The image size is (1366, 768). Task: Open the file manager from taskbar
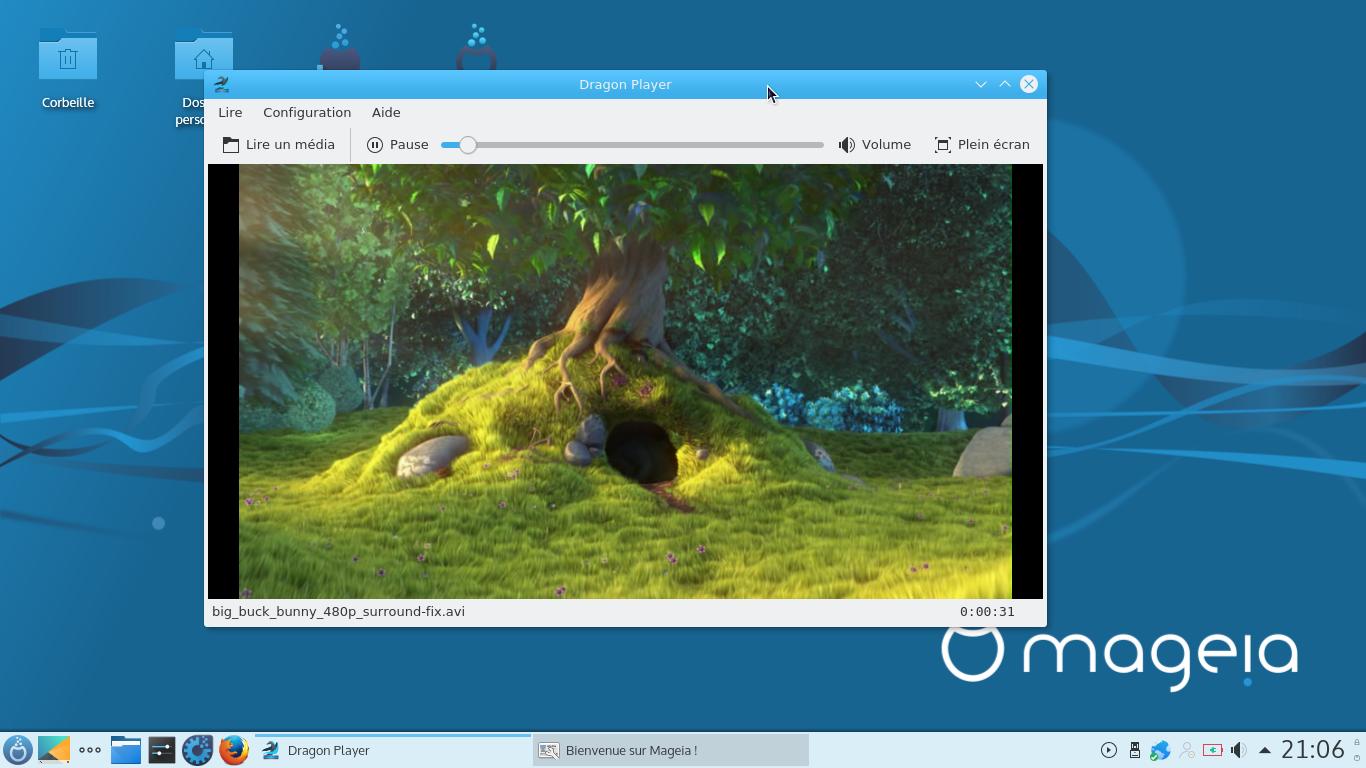126,750
